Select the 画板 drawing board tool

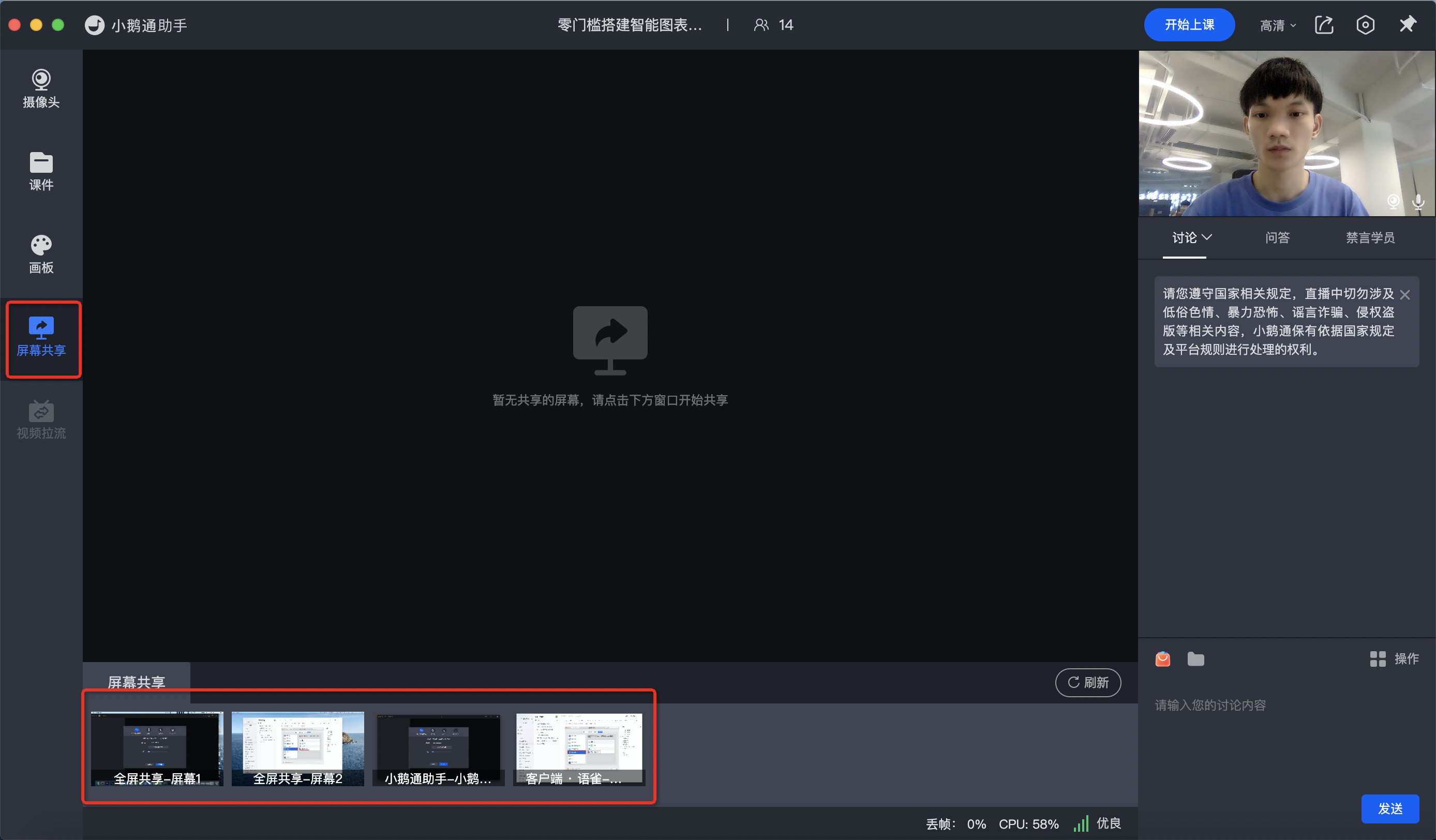tap(40, 254)
